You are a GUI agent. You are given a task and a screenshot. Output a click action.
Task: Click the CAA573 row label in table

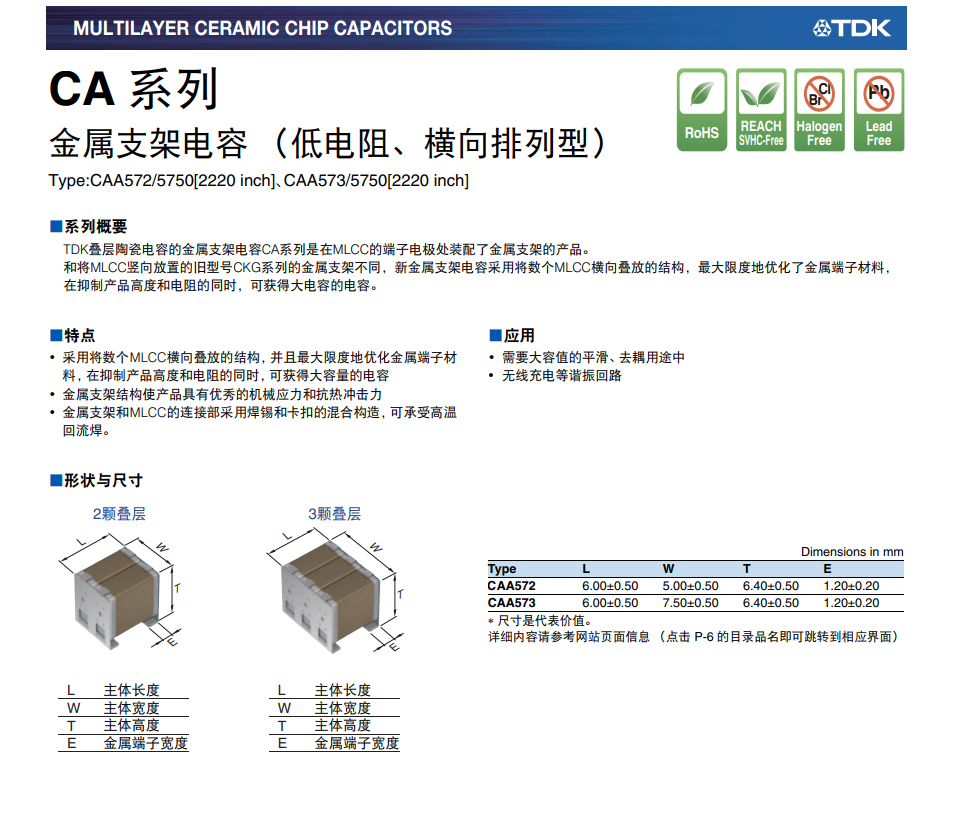[512, 603]
